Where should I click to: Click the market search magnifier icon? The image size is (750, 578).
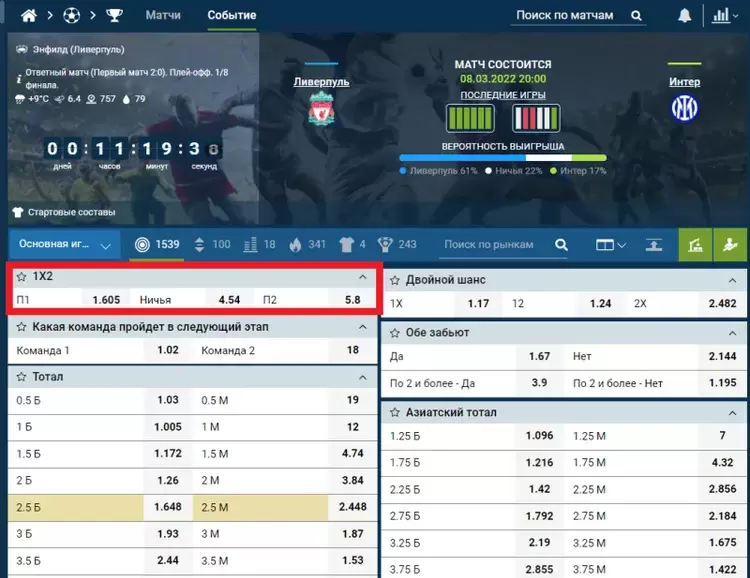tap(562, 245)
